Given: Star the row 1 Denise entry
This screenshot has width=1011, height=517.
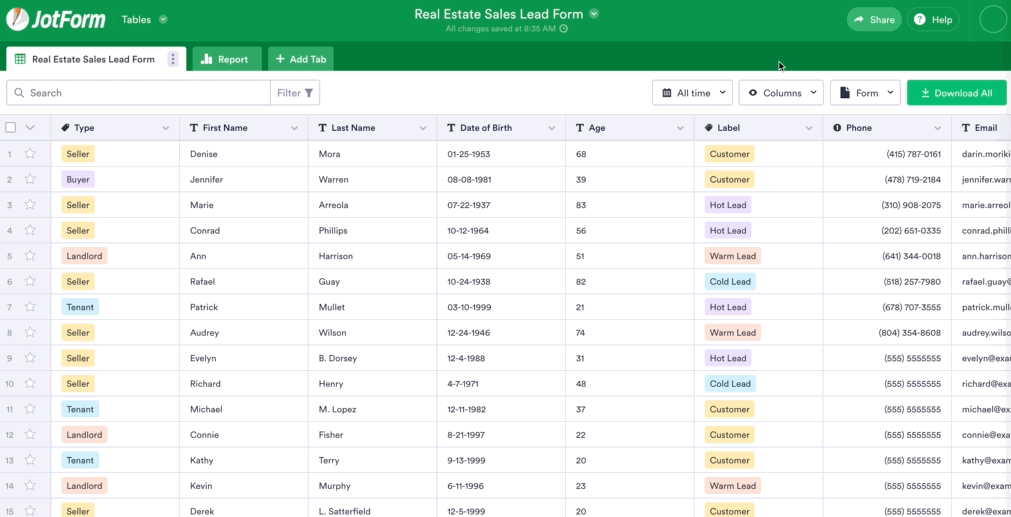Looking at the screenshot, I should coord(30,154).
